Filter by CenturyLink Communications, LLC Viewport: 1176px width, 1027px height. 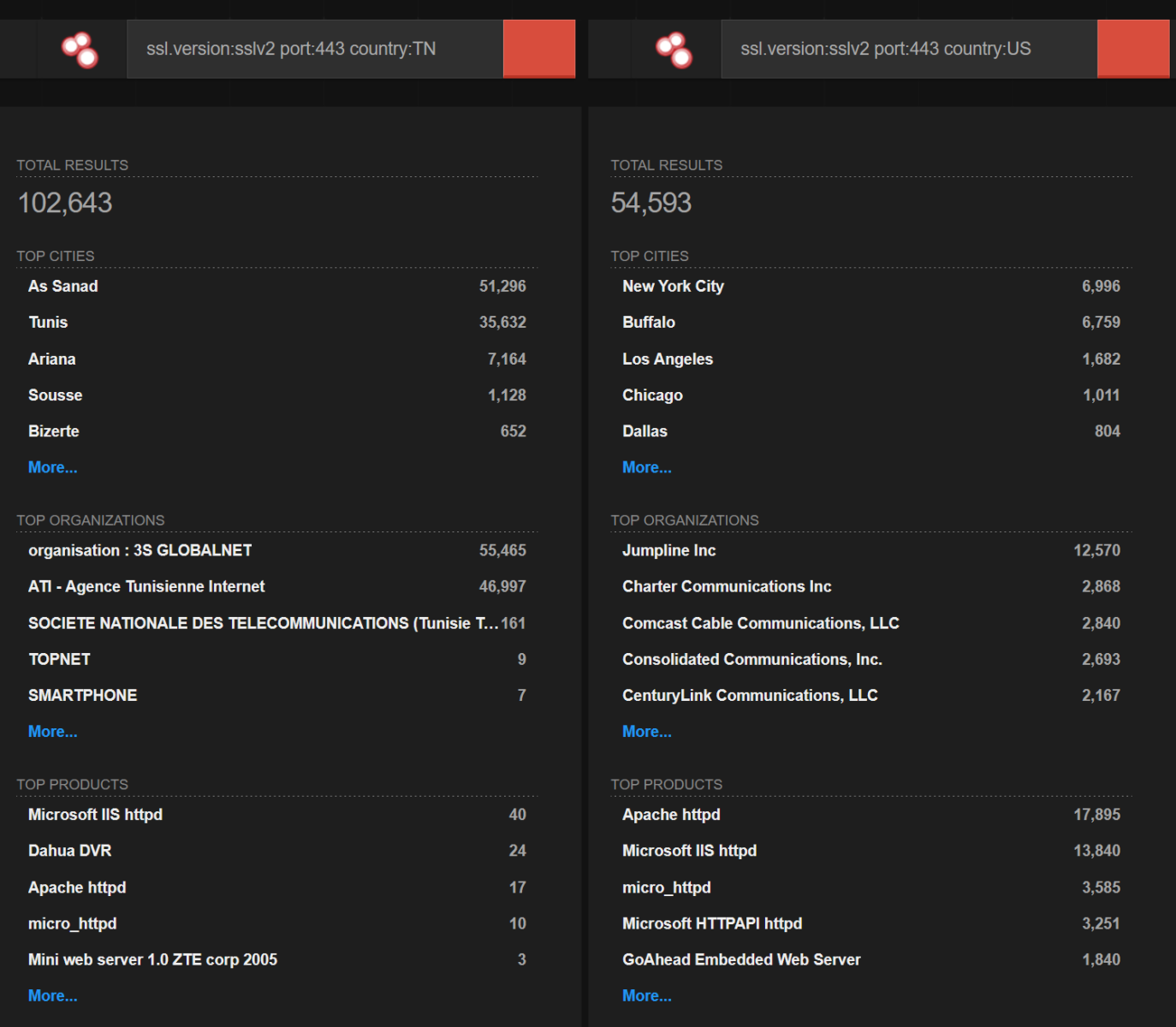751,695
